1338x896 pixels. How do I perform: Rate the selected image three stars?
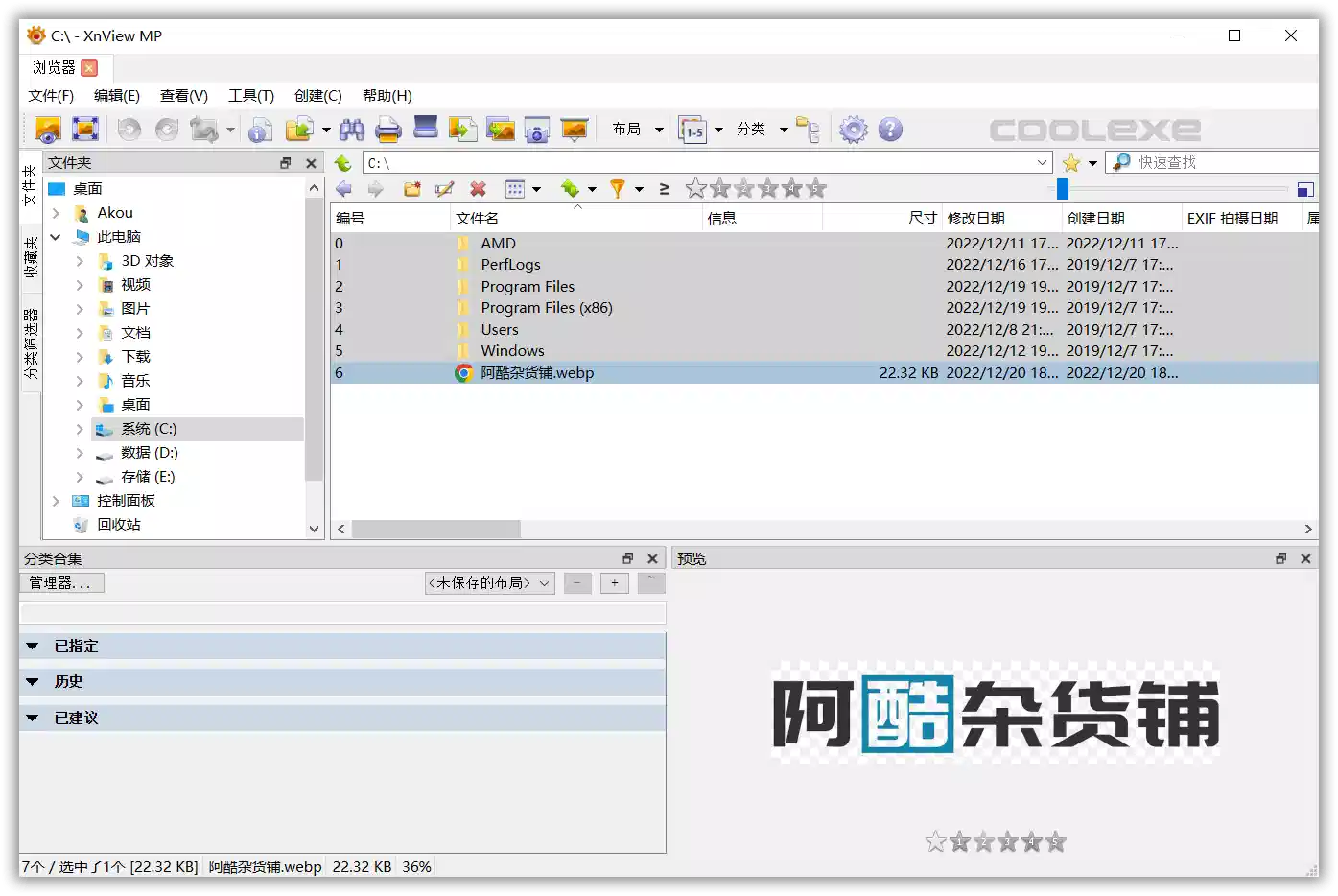[765, 189]
